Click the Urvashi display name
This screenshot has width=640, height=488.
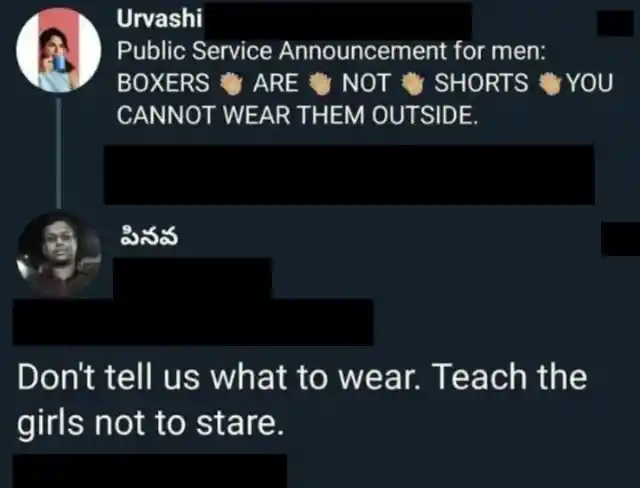(x=159, y=19)
